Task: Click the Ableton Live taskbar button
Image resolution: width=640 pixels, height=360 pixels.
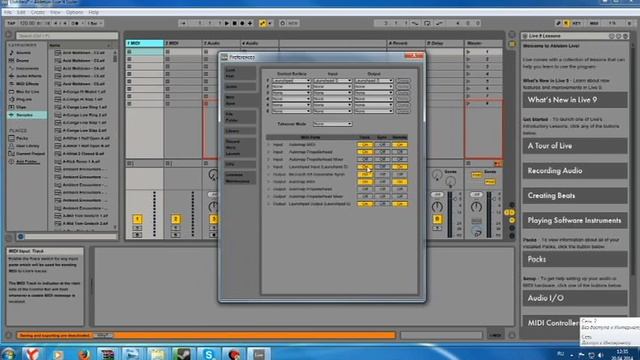Action: (259, 354)
